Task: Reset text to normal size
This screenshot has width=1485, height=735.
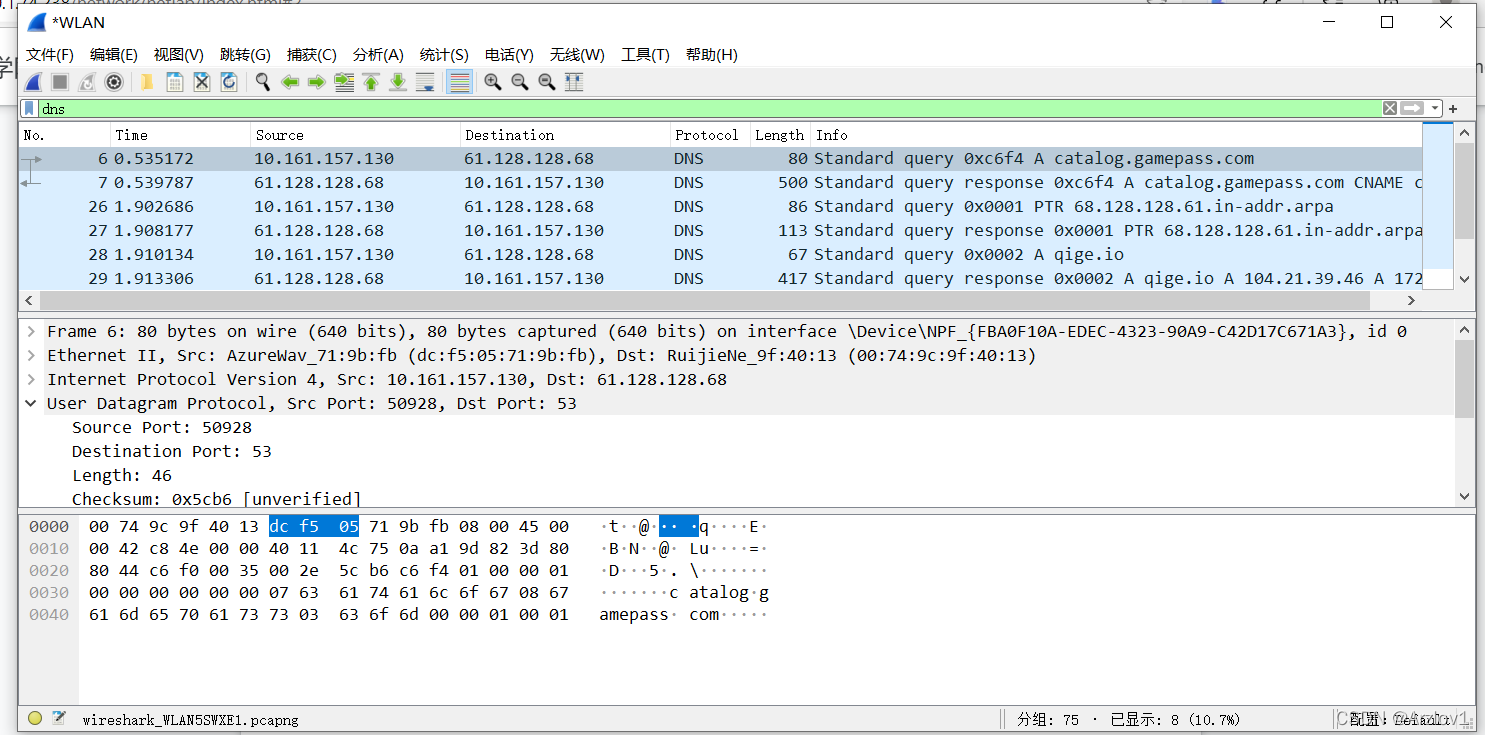Action: (546, 82)
